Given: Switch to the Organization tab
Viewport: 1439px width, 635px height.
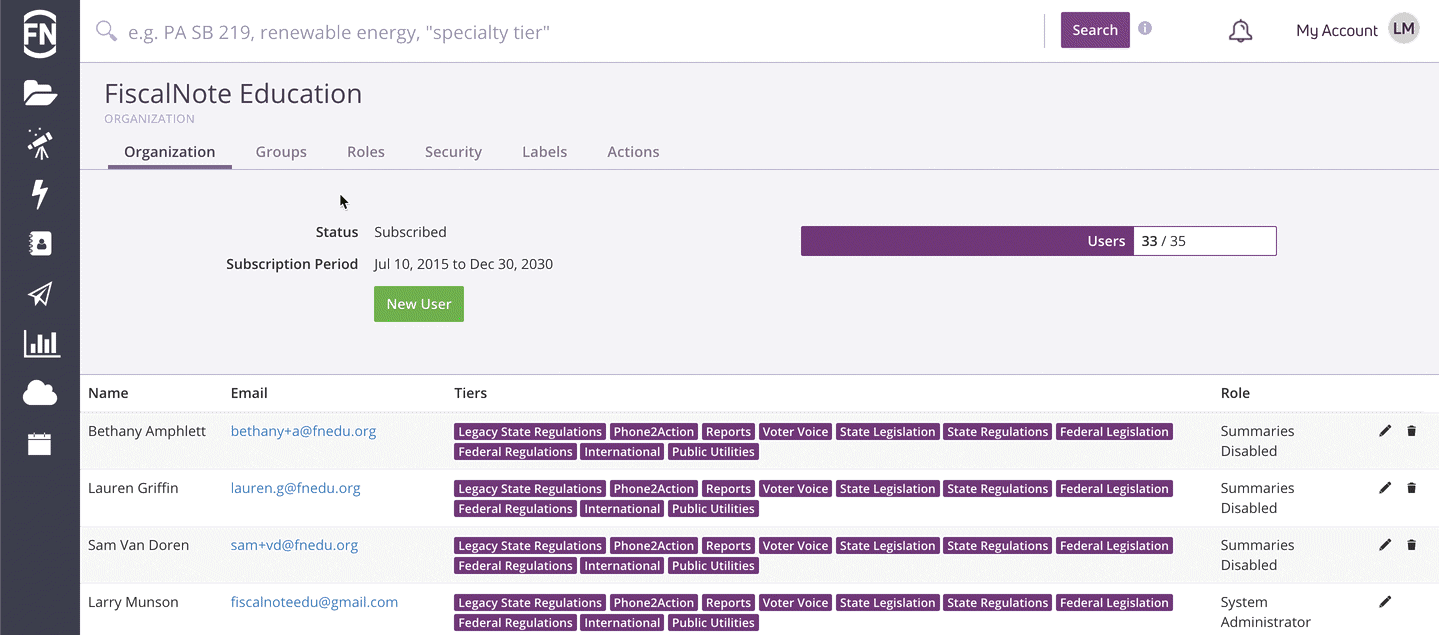Looking at the screenshot, I should [x=170, y=152].
